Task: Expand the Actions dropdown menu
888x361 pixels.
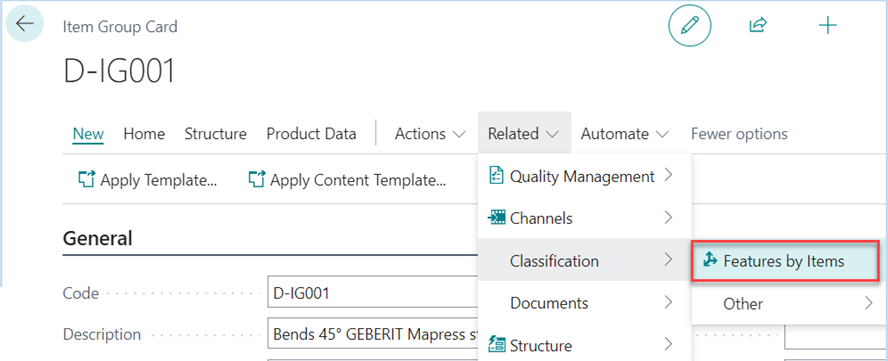Action: tap(430, 134)
